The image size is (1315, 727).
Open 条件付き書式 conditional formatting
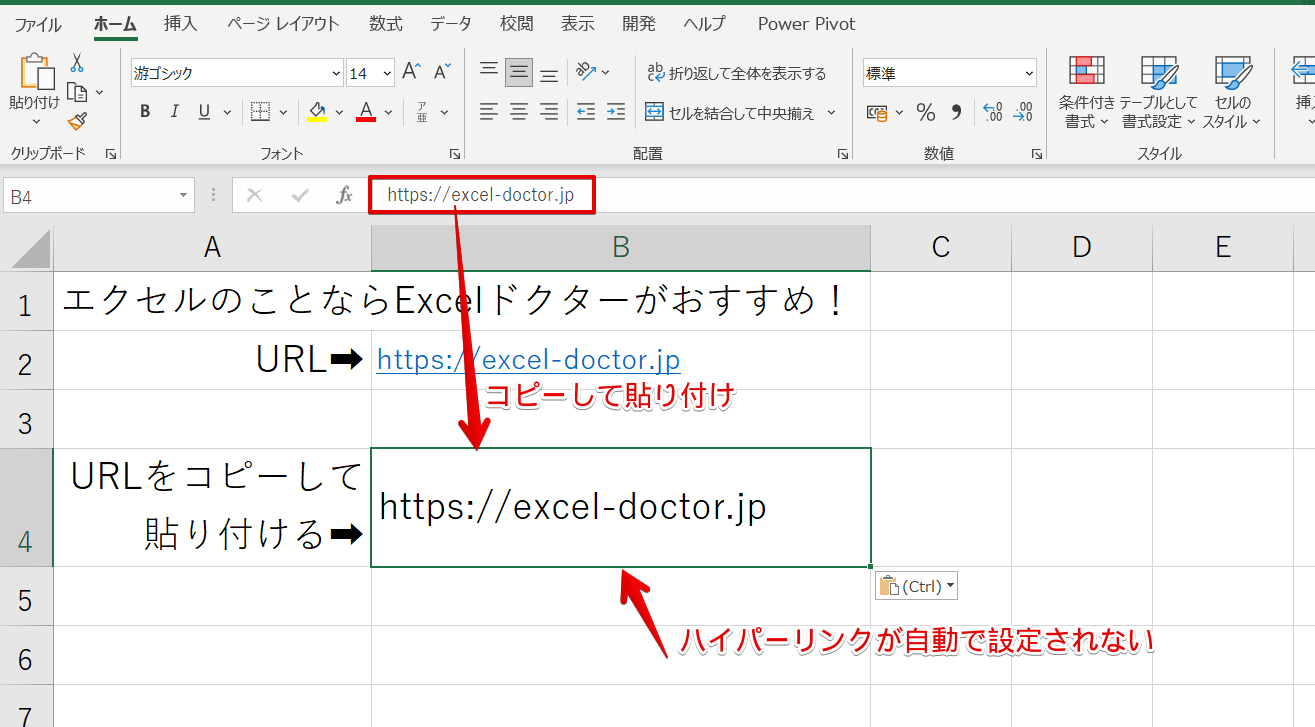pyautogui.click(x=1086, y=92)
